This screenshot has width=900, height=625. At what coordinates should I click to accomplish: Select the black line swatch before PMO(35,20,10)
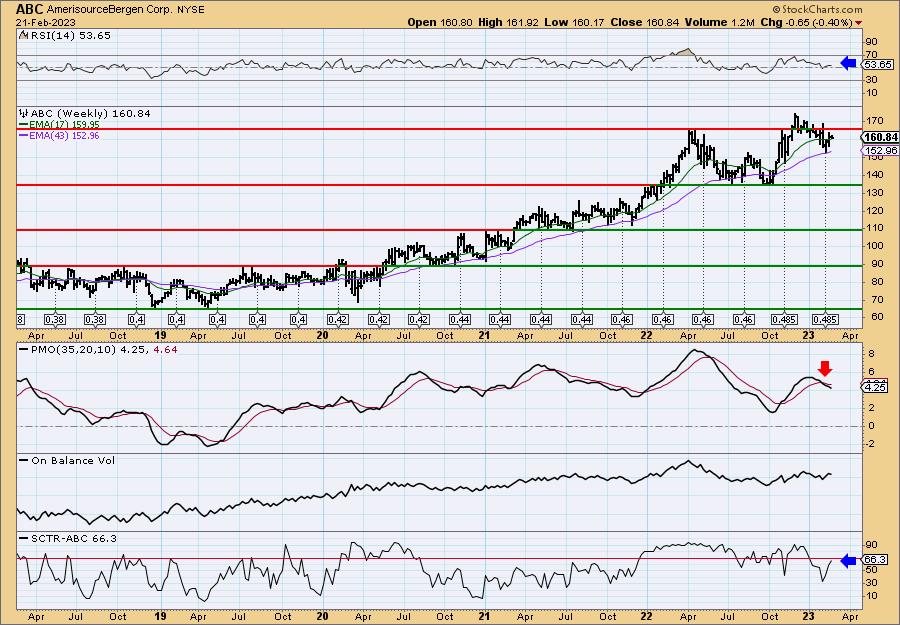click(x=24, y=349)
